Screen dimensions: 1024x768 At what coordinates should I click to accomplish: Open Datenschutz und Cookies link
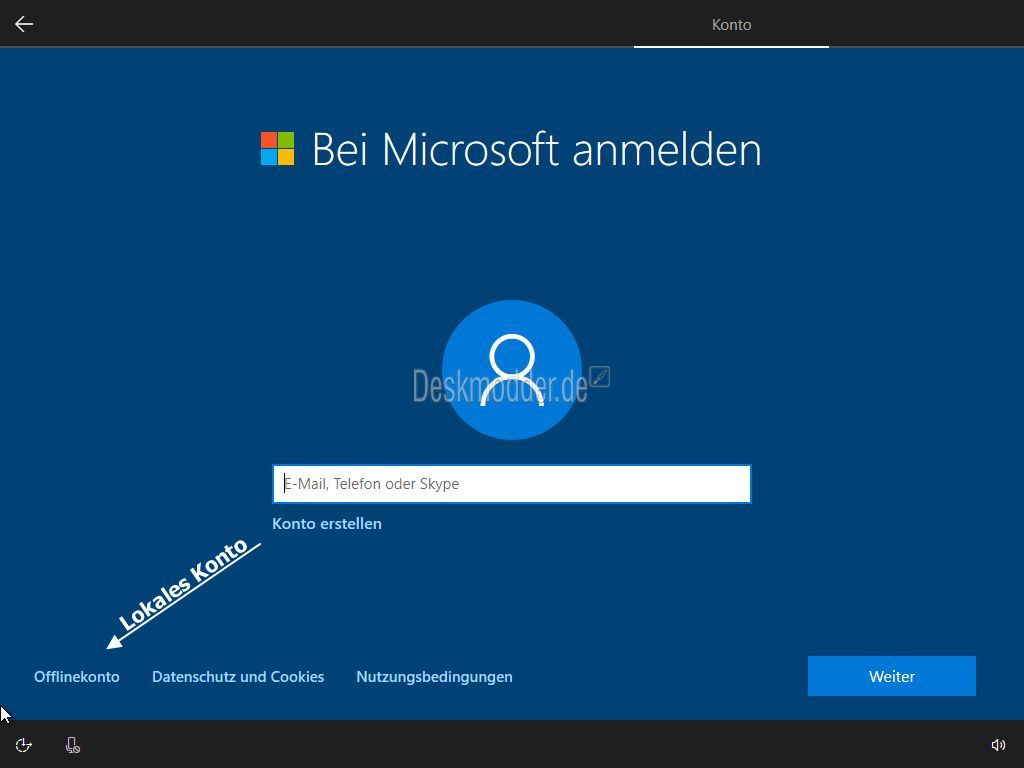click(x=238, y=677)
